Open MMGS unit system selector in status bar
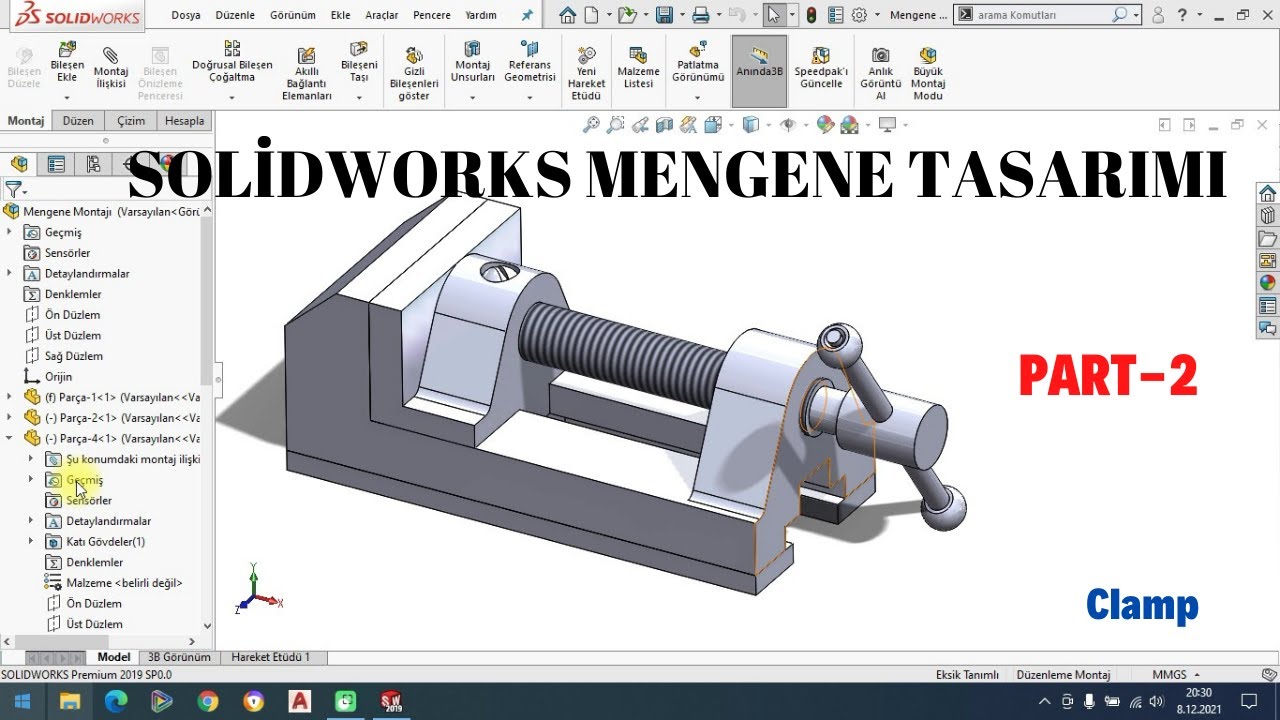The height and width of the screenshot is (720, 1280). point(1176,675)
